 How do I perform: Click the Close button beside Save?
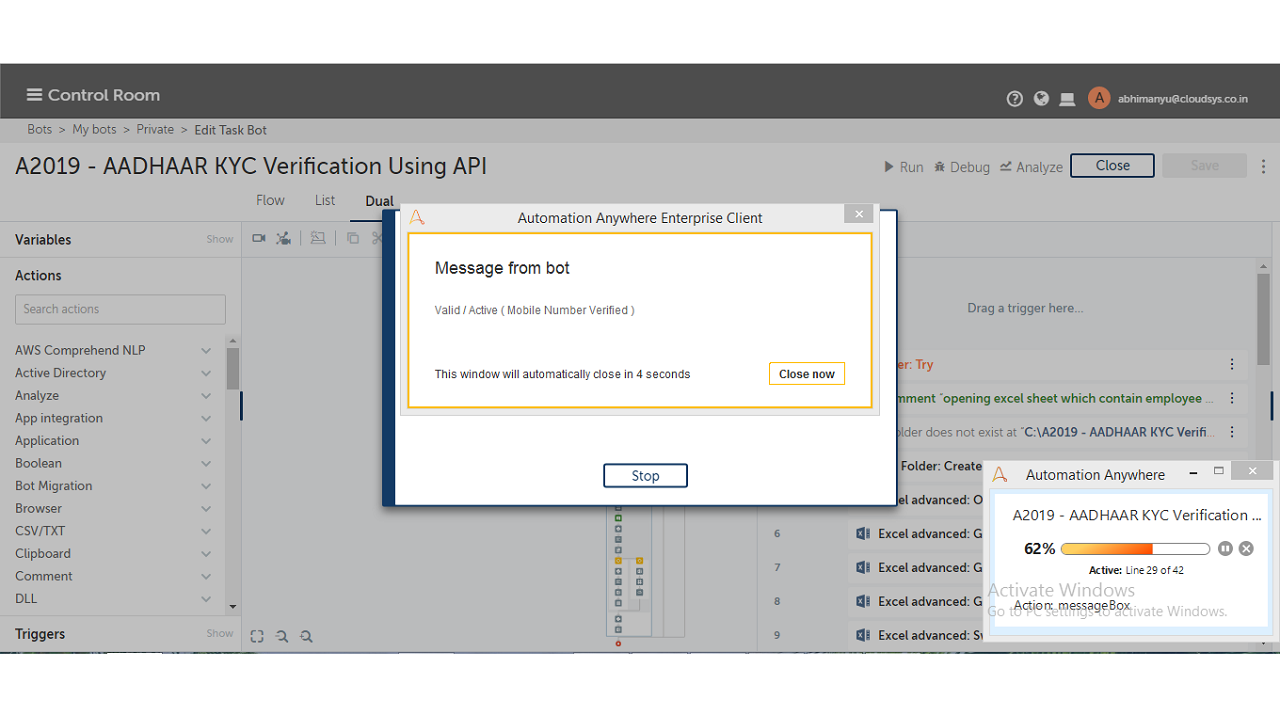pyautogui.click(x=1112, y=166)
